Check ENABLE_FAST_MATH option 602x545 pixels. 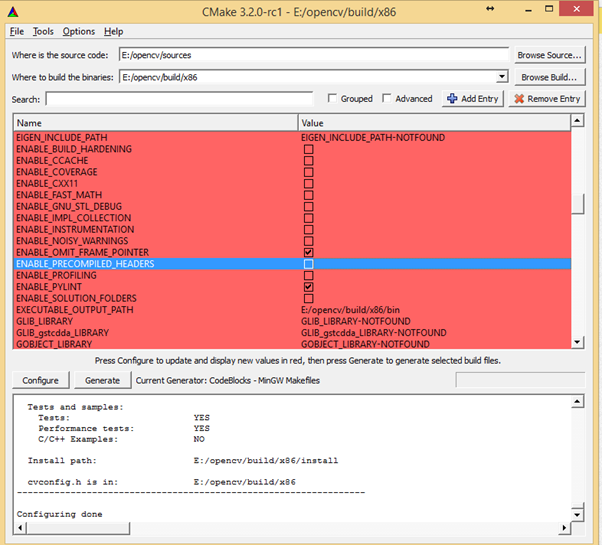[x=308, y=195]
